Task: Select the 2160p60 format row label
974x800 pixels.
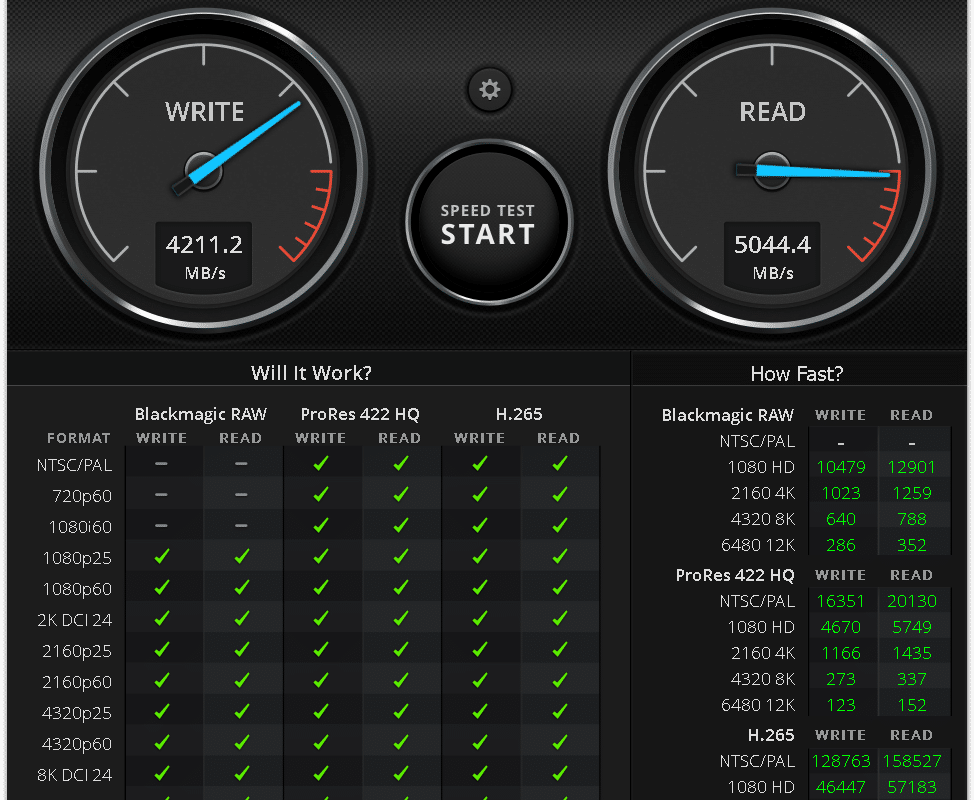Action: coord(77,682)
